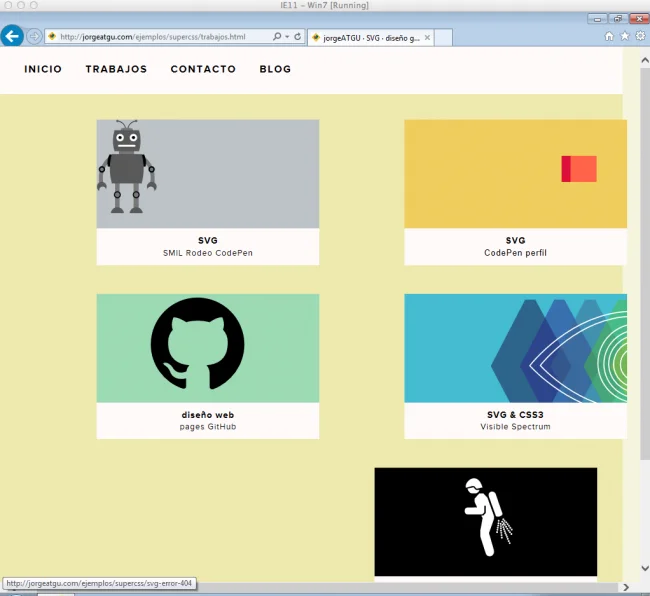
Task: Open the robot SVG thumbnail
Action: coord(208,174)
